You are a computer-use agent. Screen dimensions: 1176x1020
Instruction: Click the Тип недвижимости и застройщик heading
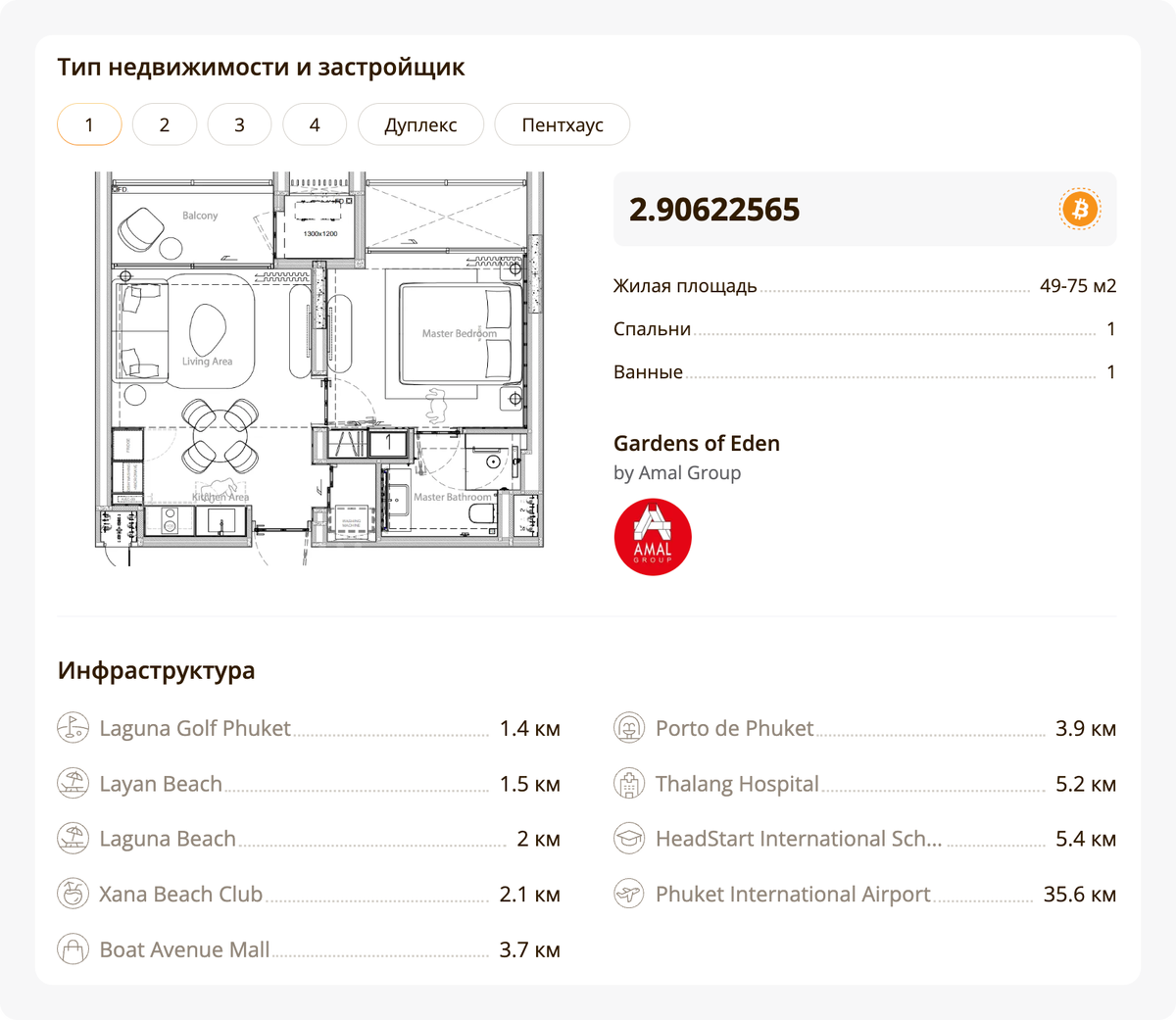pyautogui.click(x=261, y=68)
